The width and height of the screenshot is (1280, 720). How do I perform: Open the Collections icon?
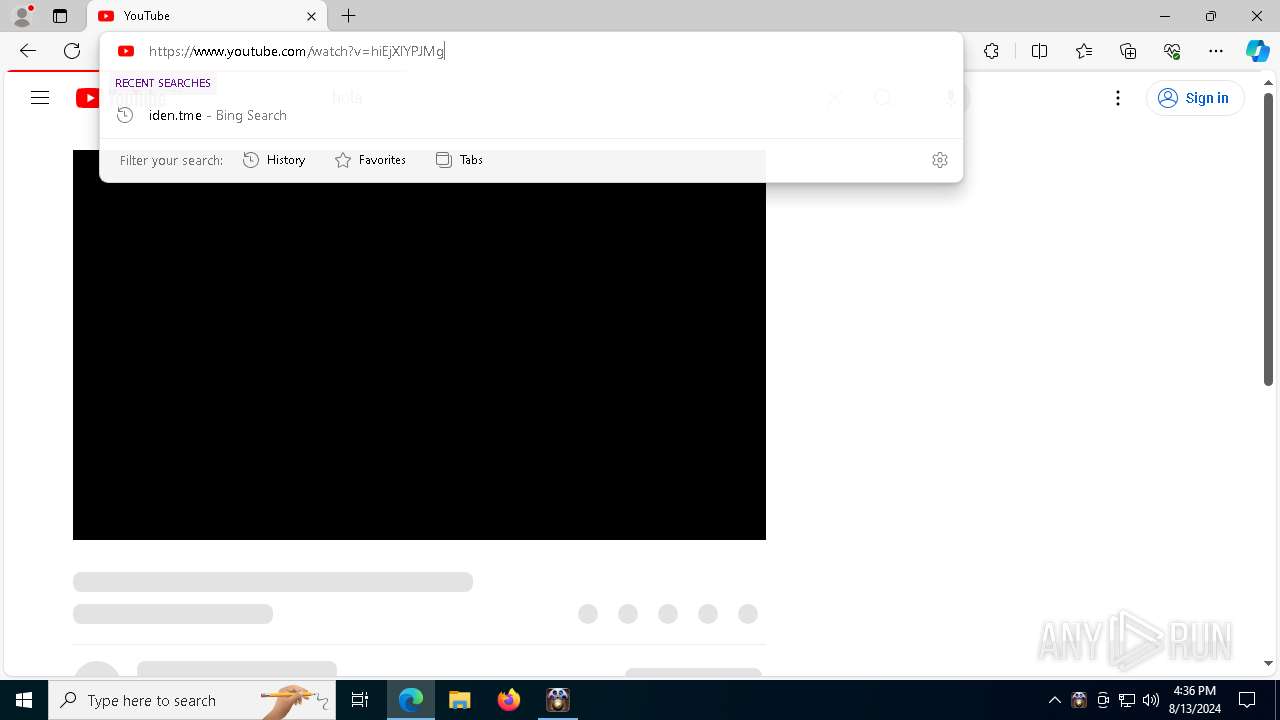coord(1128,51)
